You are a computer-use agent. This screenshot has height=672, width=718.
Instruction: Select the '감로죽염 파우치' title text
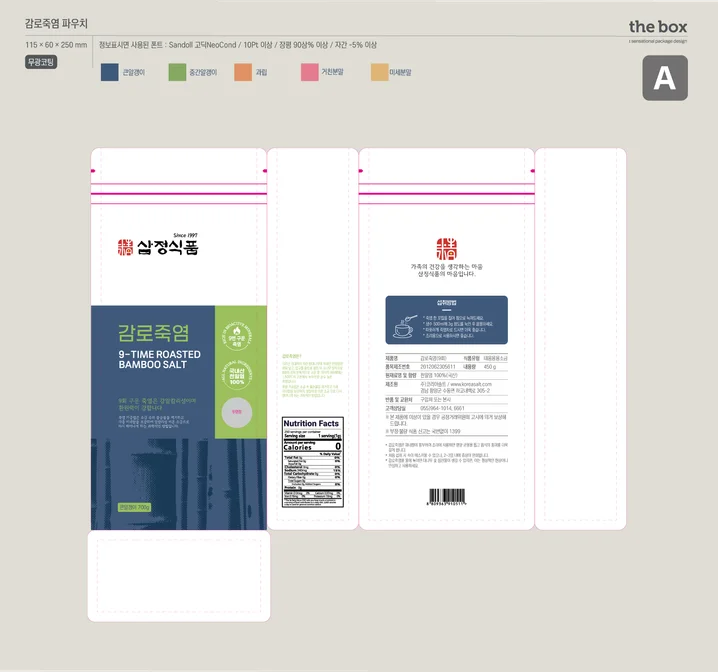56,23
